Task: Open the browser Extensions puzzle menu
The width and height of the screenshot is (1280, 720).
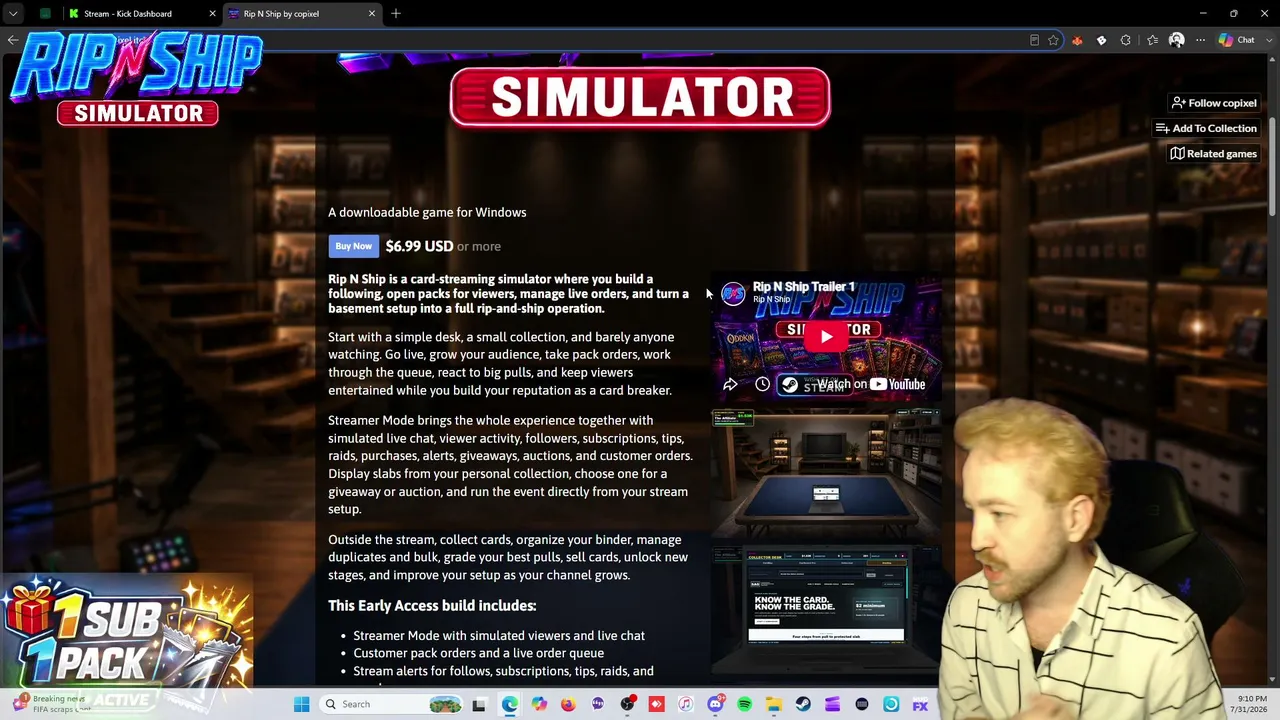Action: (x=1126, y=40)
